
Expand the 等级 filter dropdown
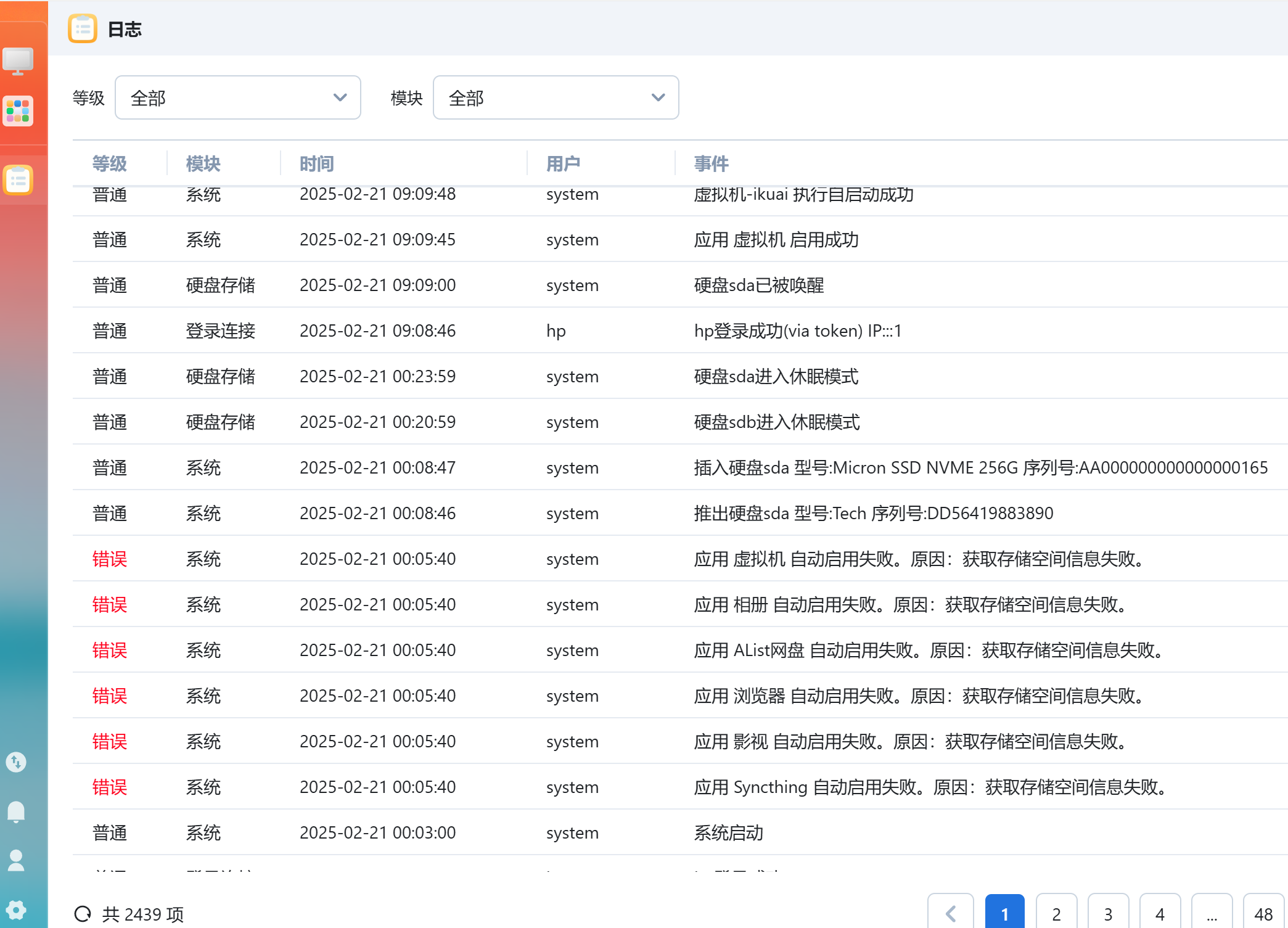point(237,97)
